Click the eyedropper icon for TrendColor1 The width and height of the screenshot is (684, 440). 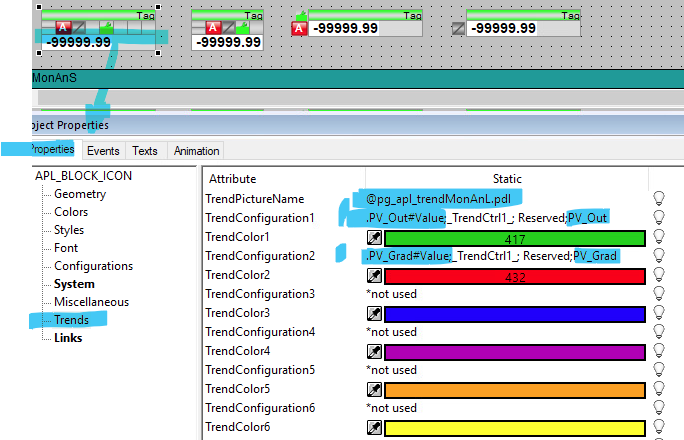tap(374, 237)
